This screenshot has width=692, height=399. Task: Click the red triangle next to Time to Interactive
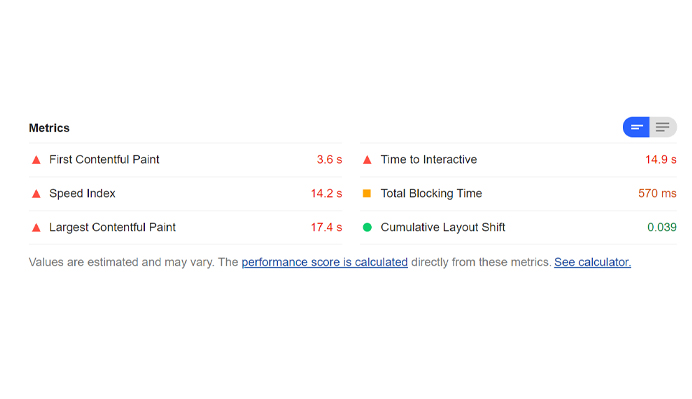(x=367, y=160)
